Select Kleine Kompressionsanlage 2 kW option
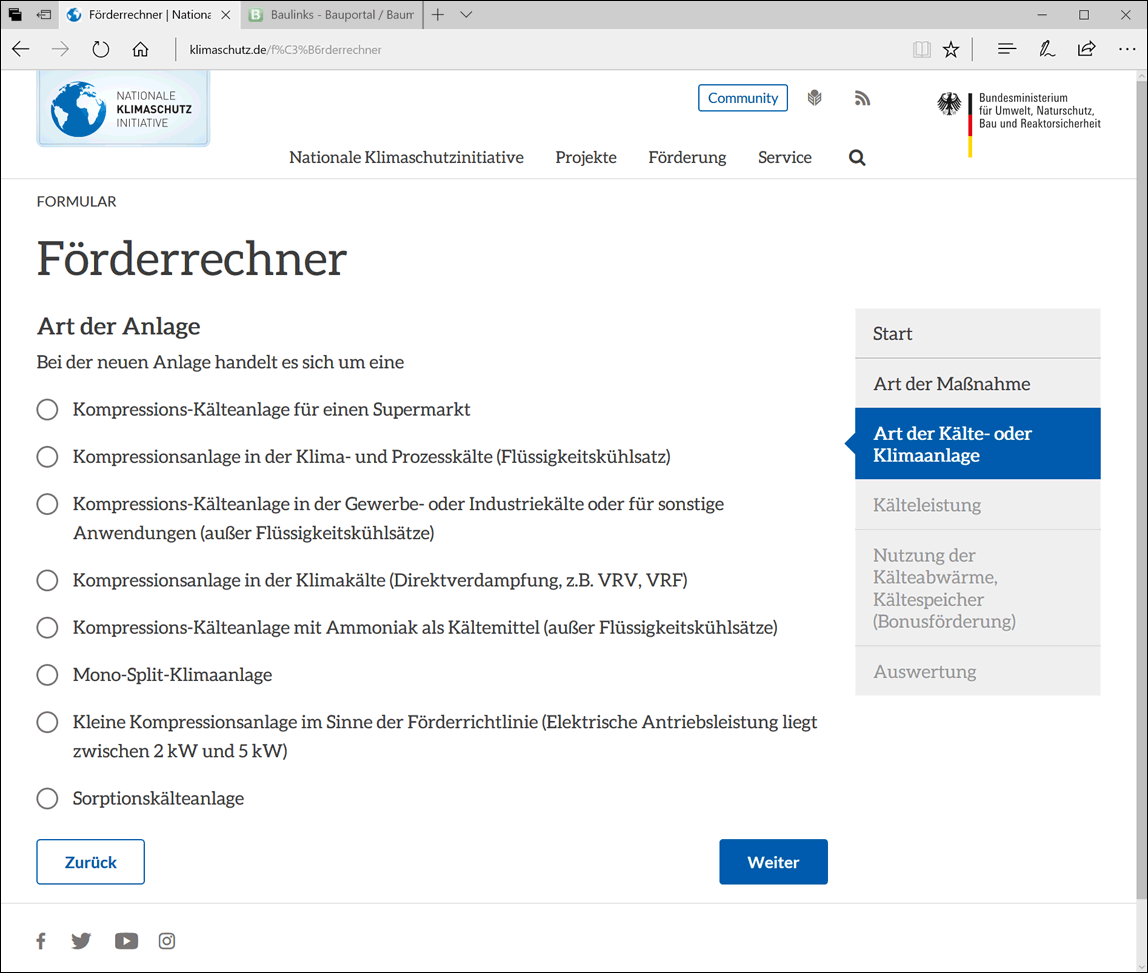This screenshot has height=973, width=1148. 48,722
